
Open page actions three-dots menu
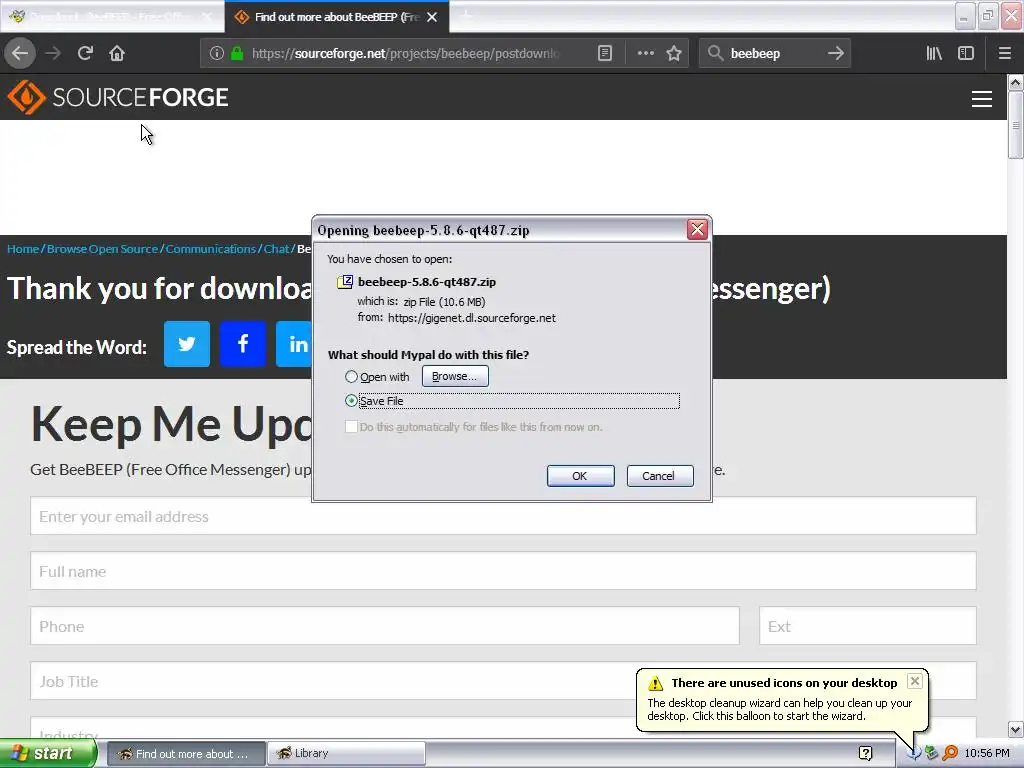tap(645, 54)
